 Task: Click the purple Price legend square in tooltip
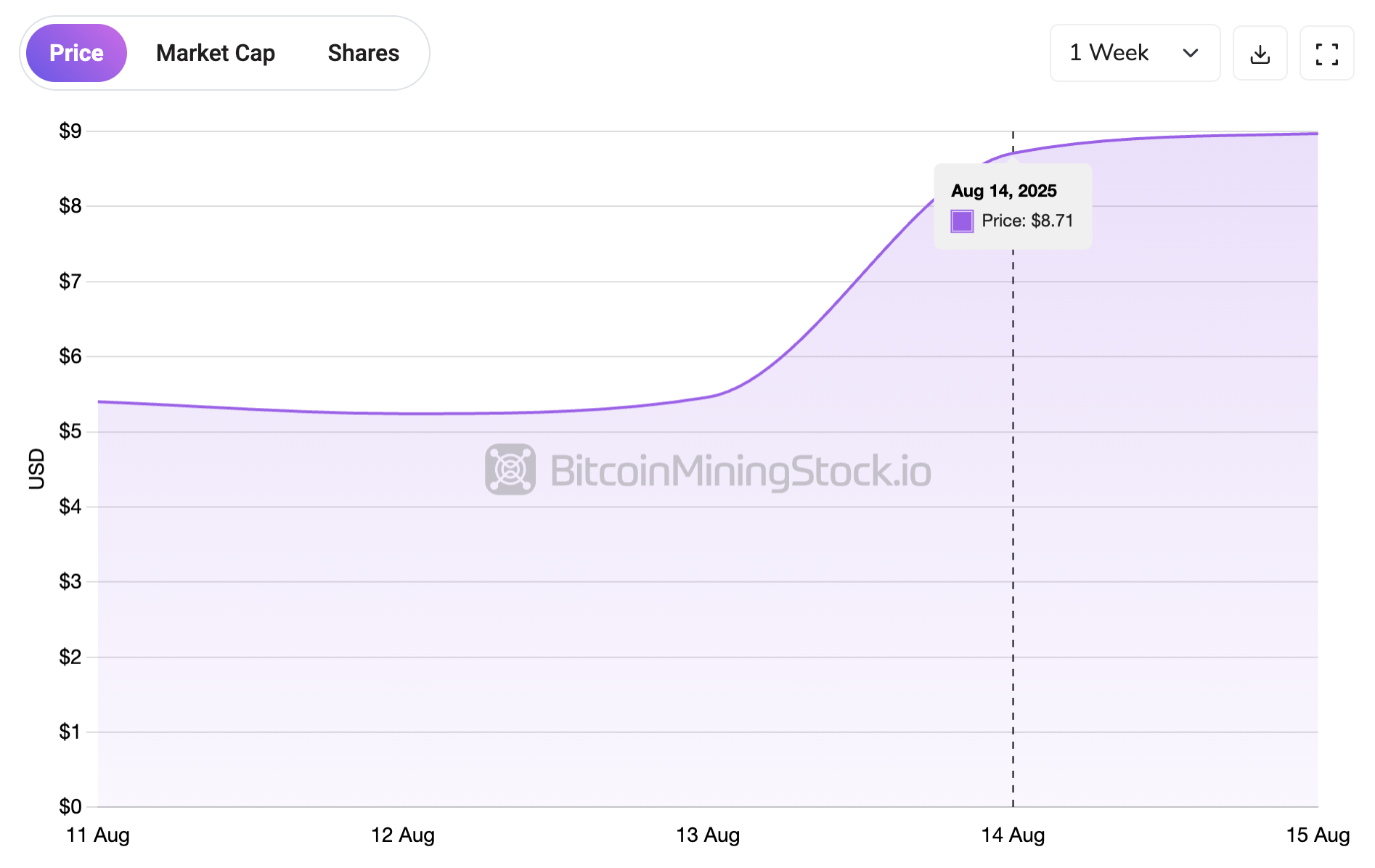point(962,221)
